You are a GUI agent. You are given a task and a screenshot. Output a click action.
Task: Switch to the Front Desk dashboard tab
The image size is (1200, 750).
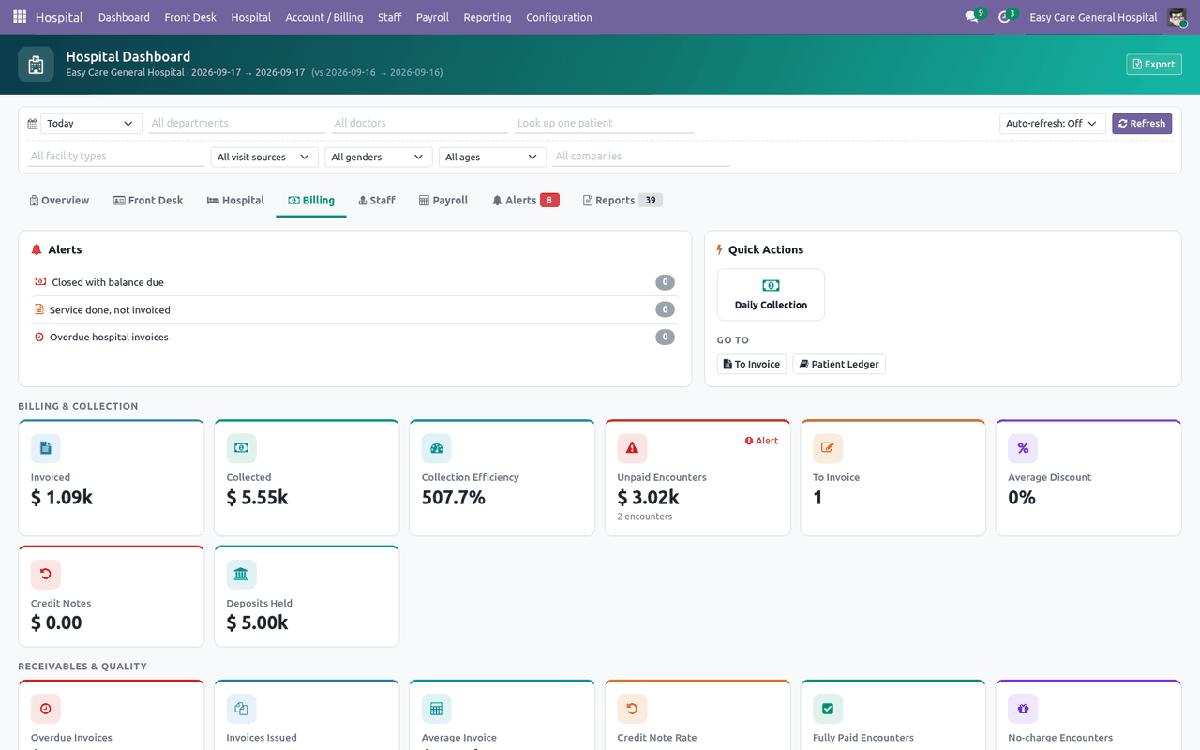coord(148,200)
